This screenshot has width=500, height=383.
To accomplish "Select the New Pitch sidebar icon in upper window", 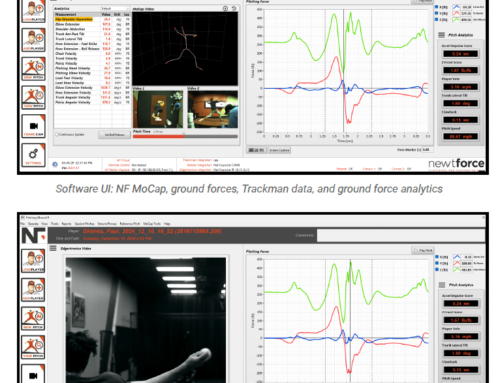I will (33, 69).
